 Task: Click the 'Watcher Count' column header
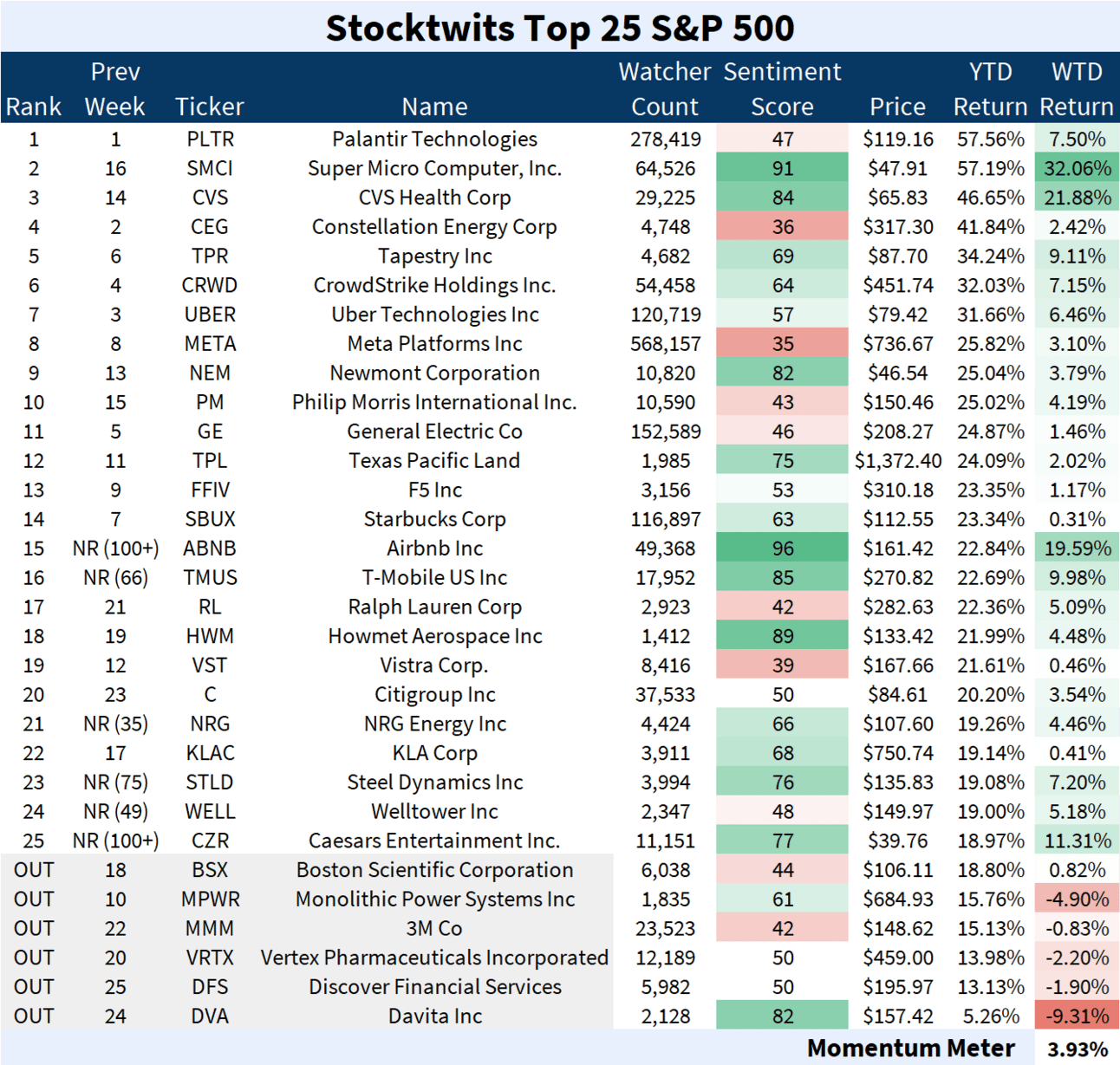tap(665, 88)
